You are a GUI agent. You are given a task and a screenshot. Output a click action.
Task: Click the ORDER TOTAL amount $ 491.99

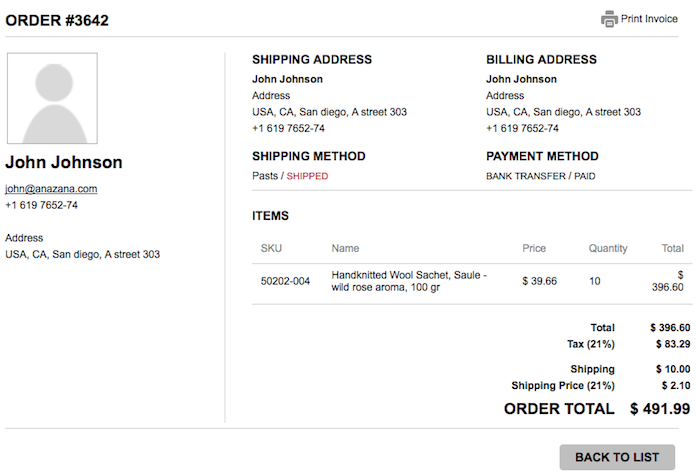pyautogui.click(x=660, y=409)
